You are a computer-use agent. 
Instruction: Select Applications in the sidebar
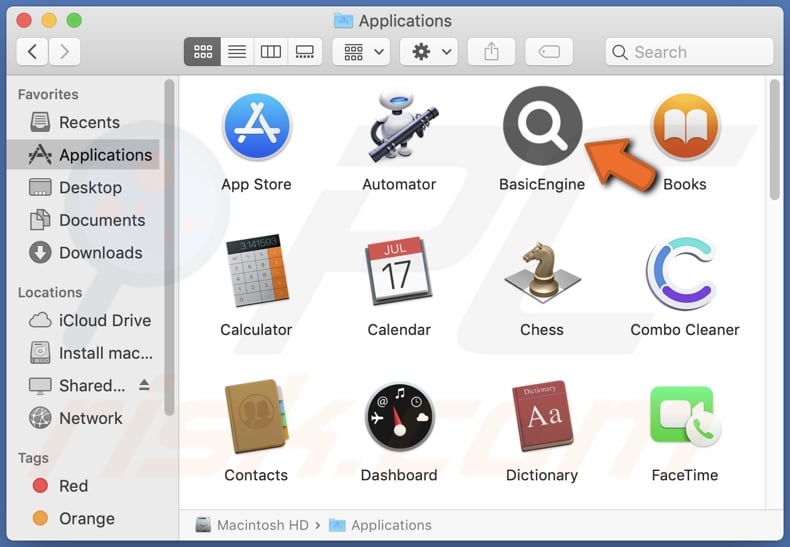83,155
